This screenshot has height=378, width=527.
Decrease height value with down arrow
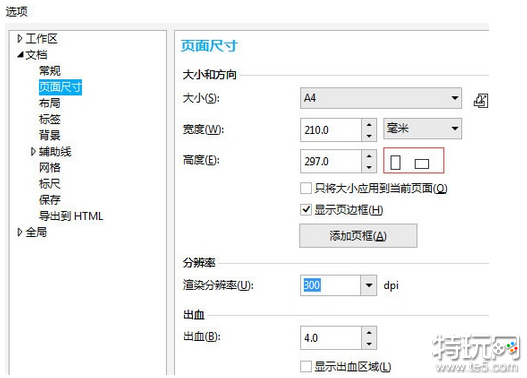tap(369, 167)
